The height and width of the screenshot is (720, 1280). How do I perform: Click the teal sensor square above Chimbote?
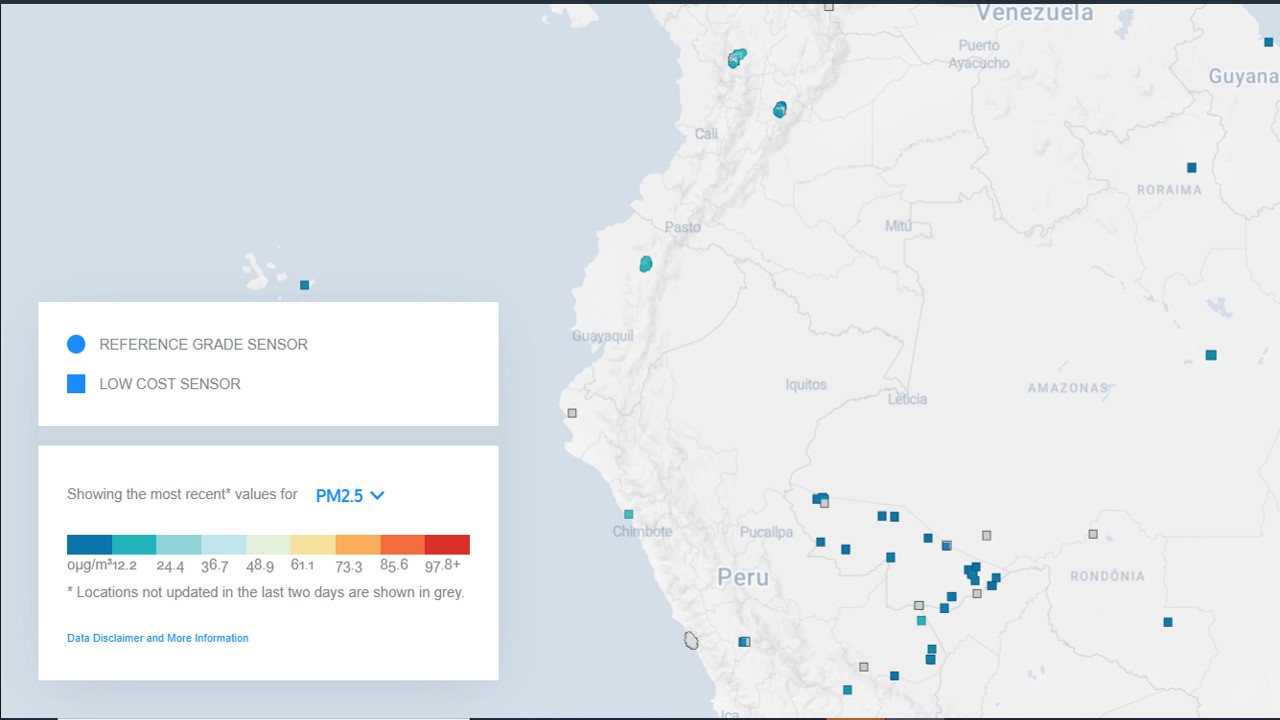click(629, 514)
